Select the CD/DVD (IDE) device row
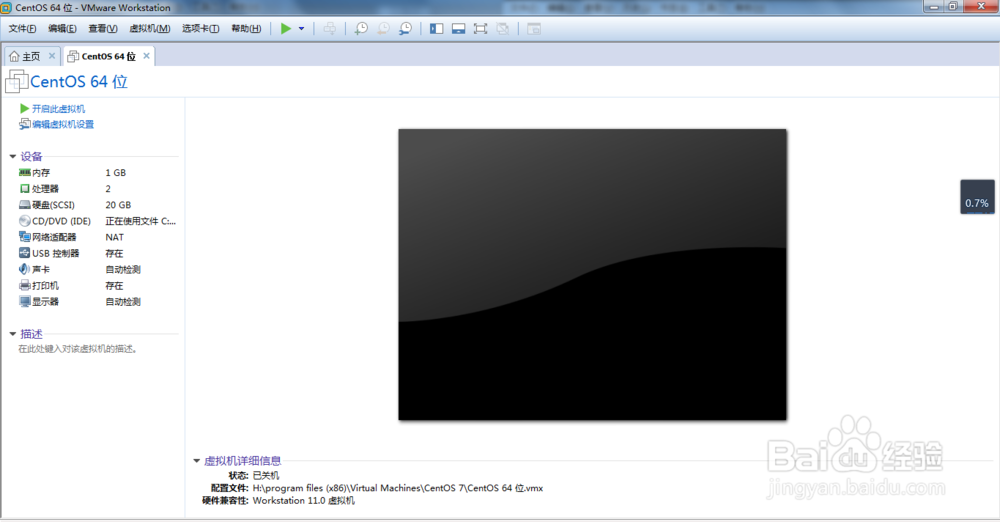 98,221
